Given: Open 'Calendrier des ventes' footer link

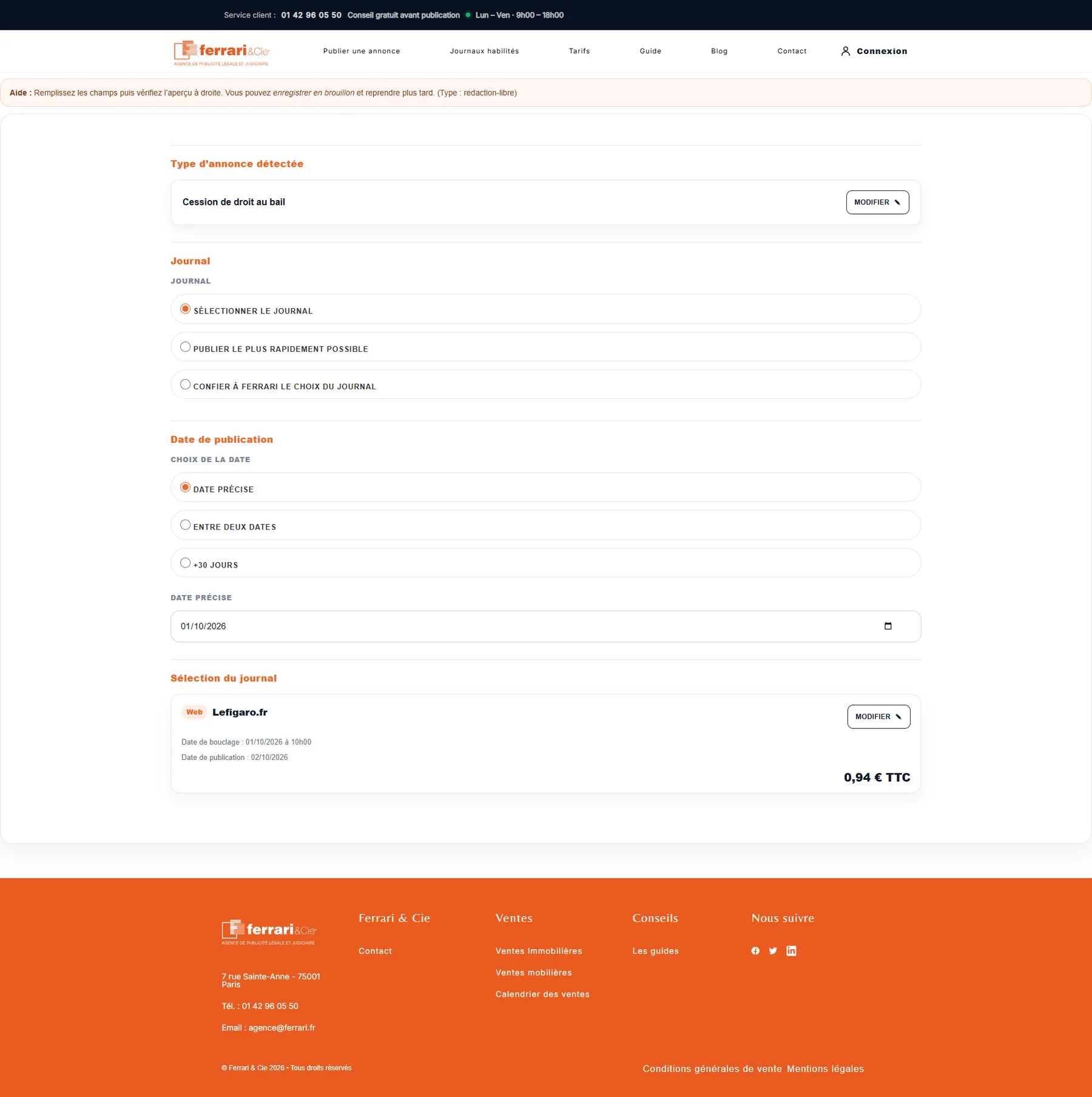Looking at the screenshot, I should pyautogui.click(x=542, y=994).
